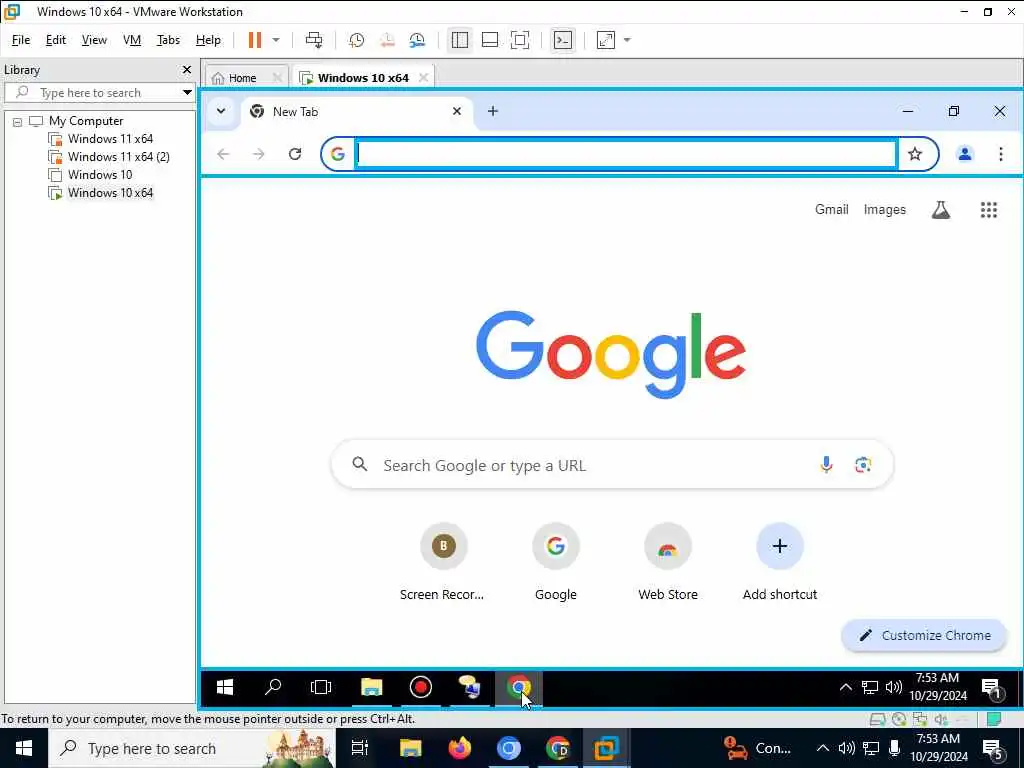Toggle the thumbnail bar view icon

490,40
